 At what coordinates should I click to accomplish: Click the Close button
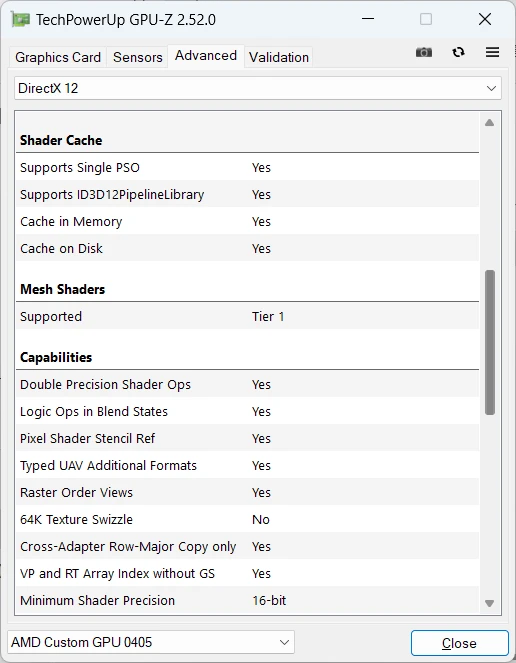(459, 643)
